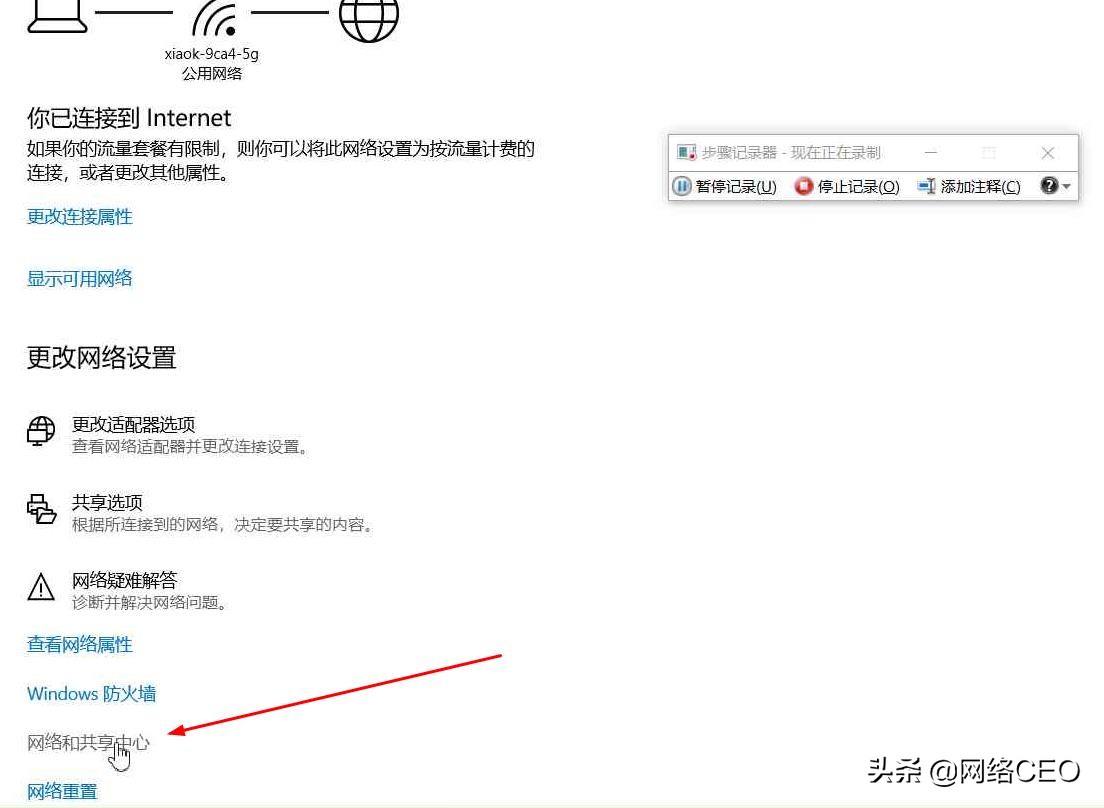Open 网络和共享中心
This screenshot has height=808, width=1104.
coord(88,742)
